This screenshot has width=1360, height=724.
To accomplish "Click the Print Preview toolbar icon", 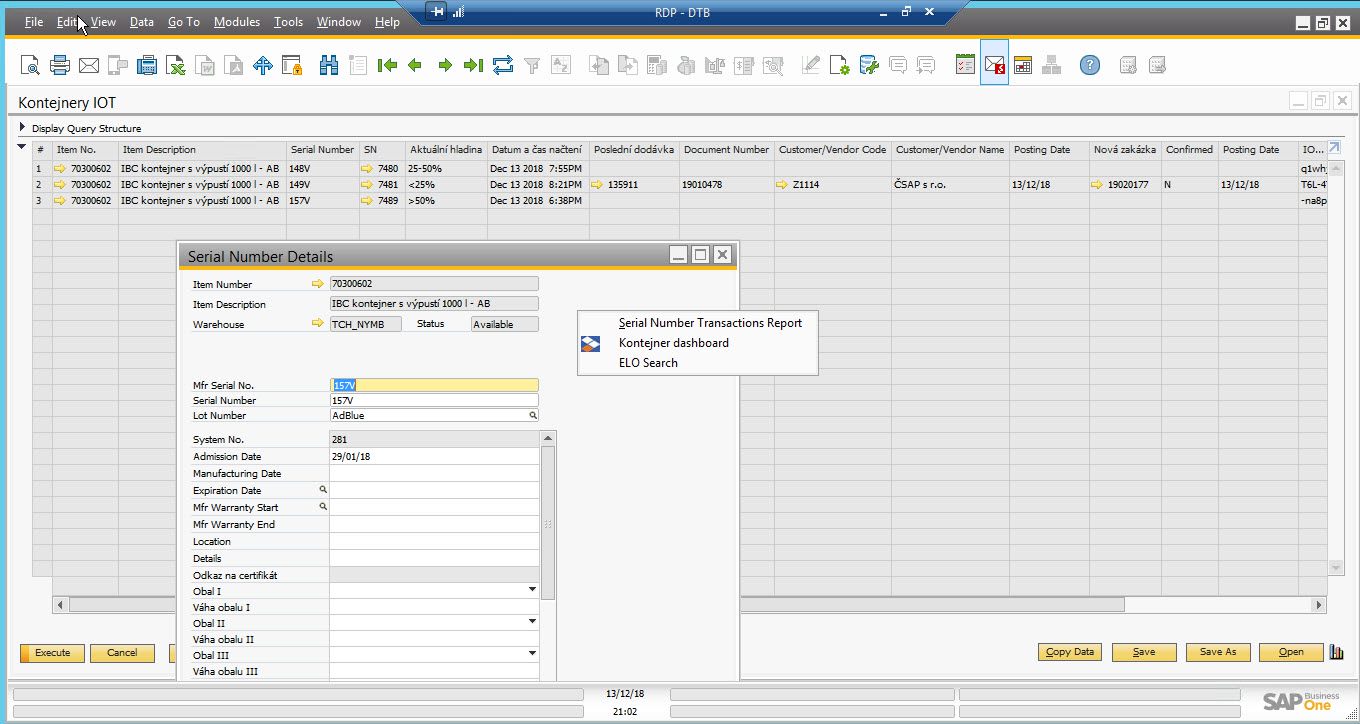I will coord(31,66).
